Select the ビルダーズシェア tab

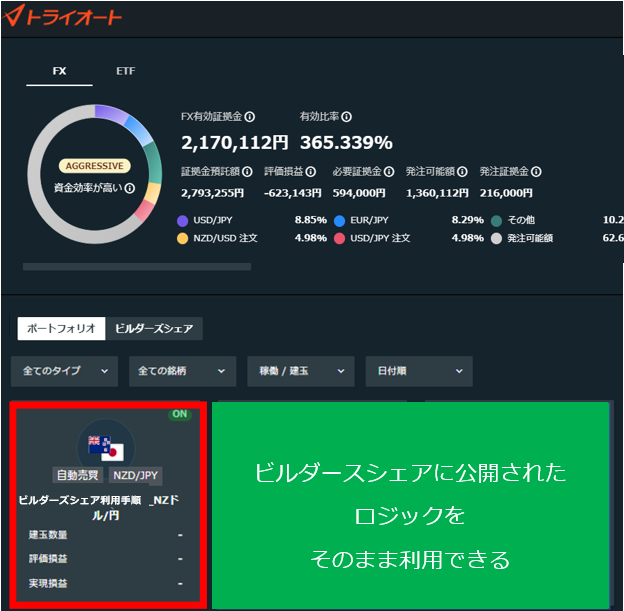(x=154, y=328)
